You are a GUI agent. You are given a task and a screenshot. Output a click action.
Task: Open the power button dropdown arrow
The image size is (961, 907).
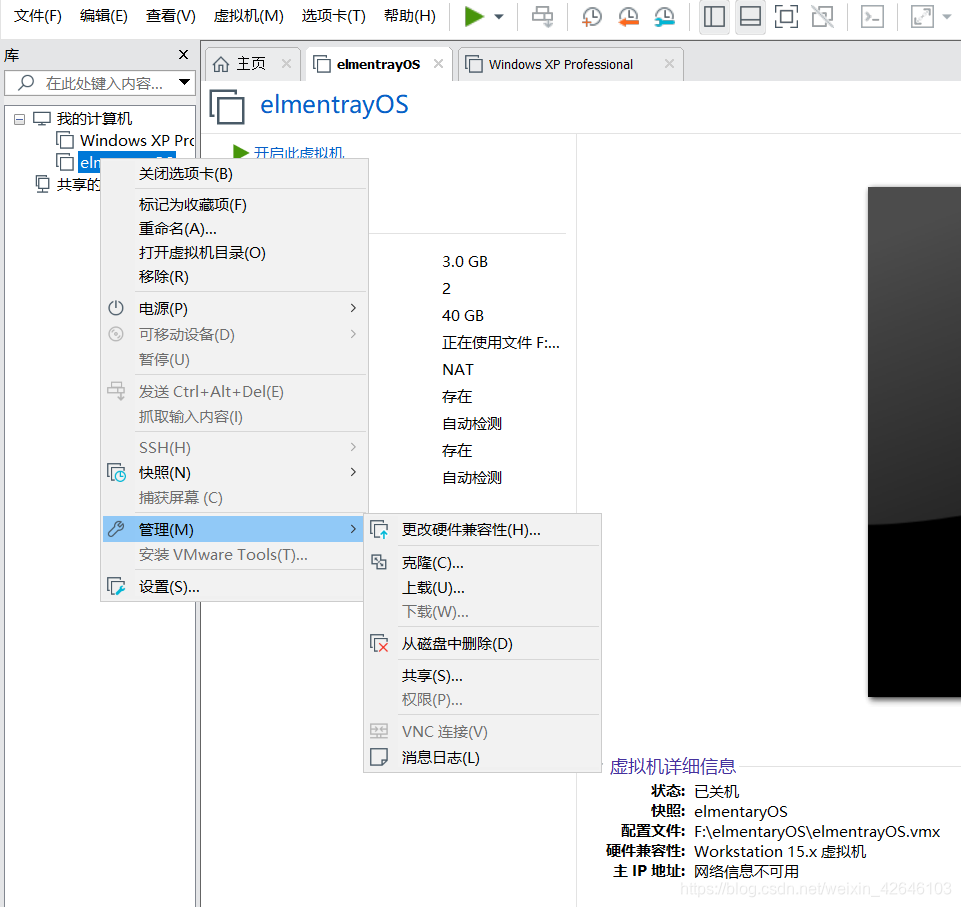coord(499,17)
